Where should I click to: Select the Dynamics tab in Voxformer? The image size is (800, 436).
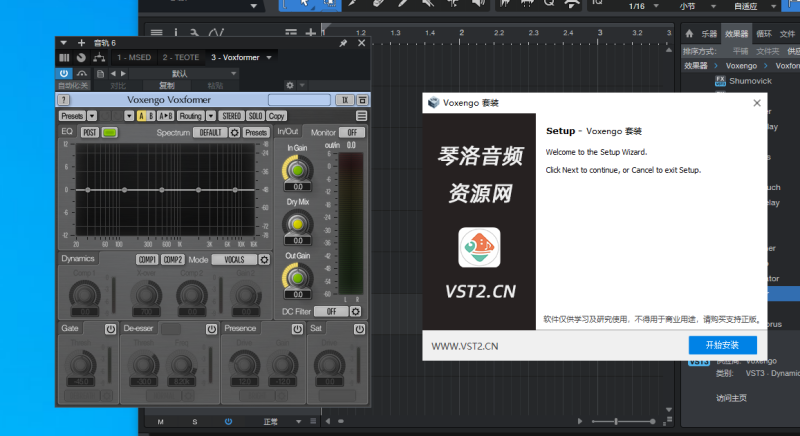78,259
